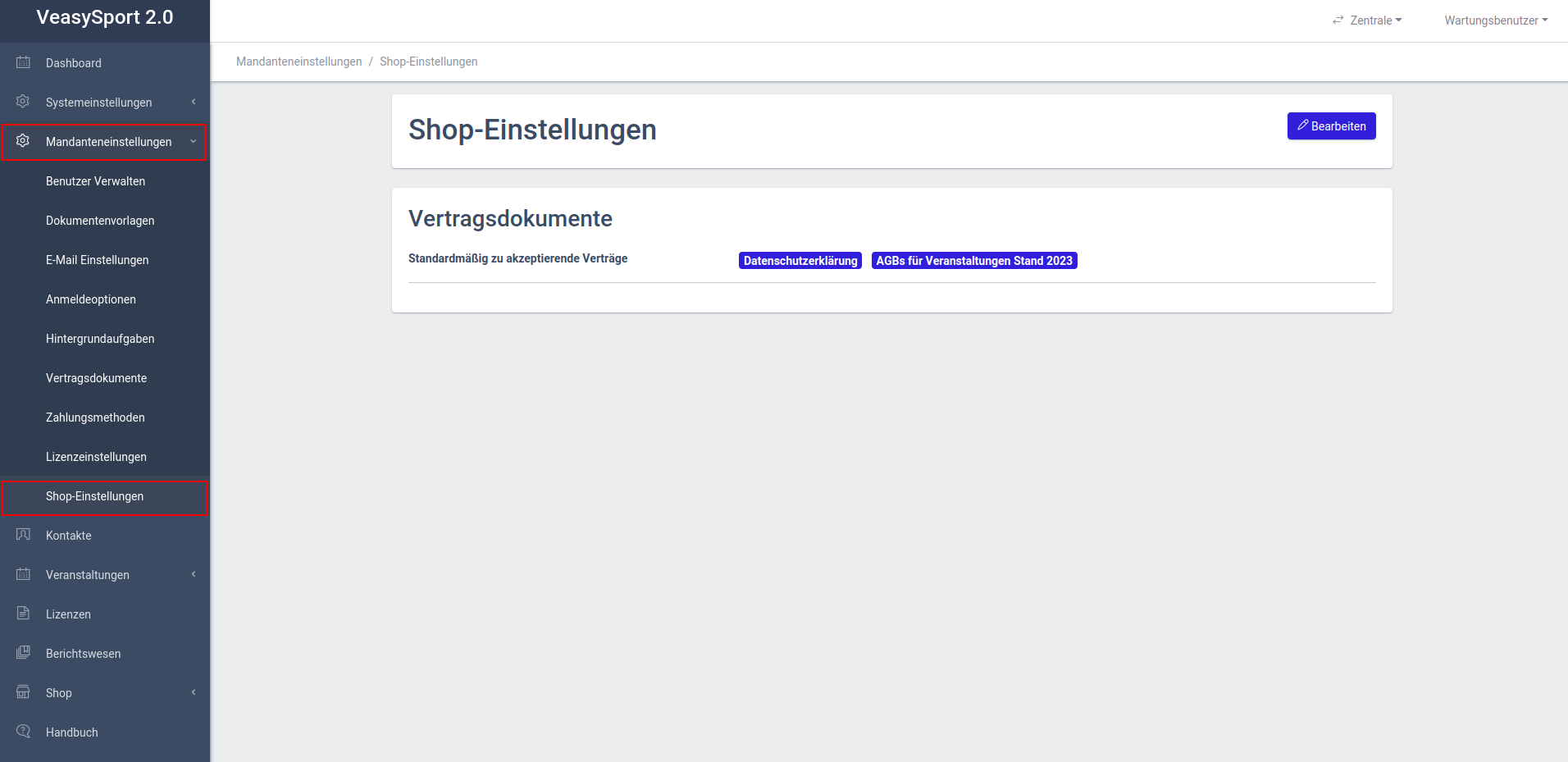Open Vertragsdokumente in the sidebar
The image size is (1568, 762).
coord(96,378)
